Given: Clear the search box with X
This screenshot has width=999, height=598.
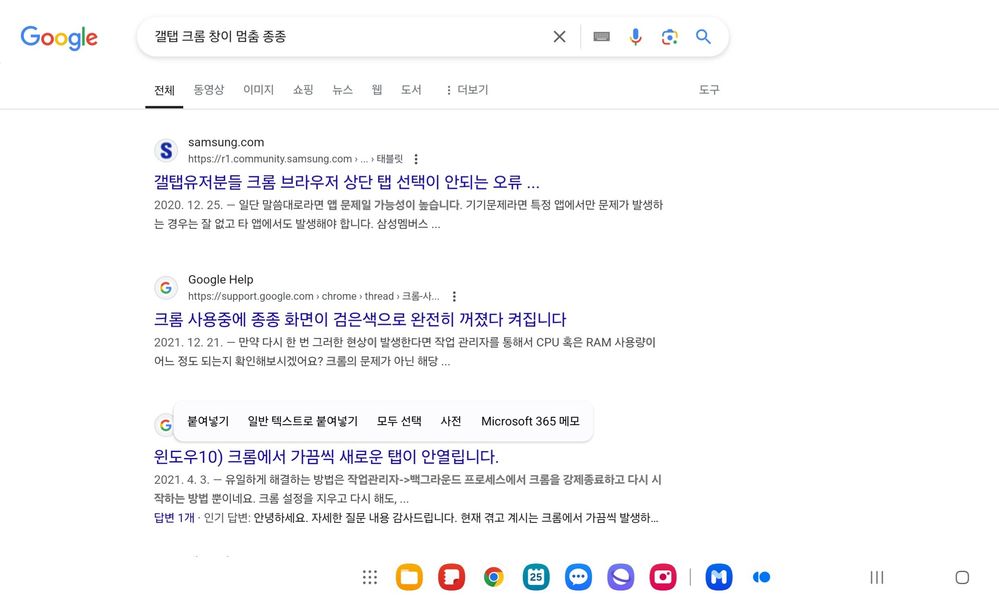Looking at the screenshot, I should click(x=559, y=37).
